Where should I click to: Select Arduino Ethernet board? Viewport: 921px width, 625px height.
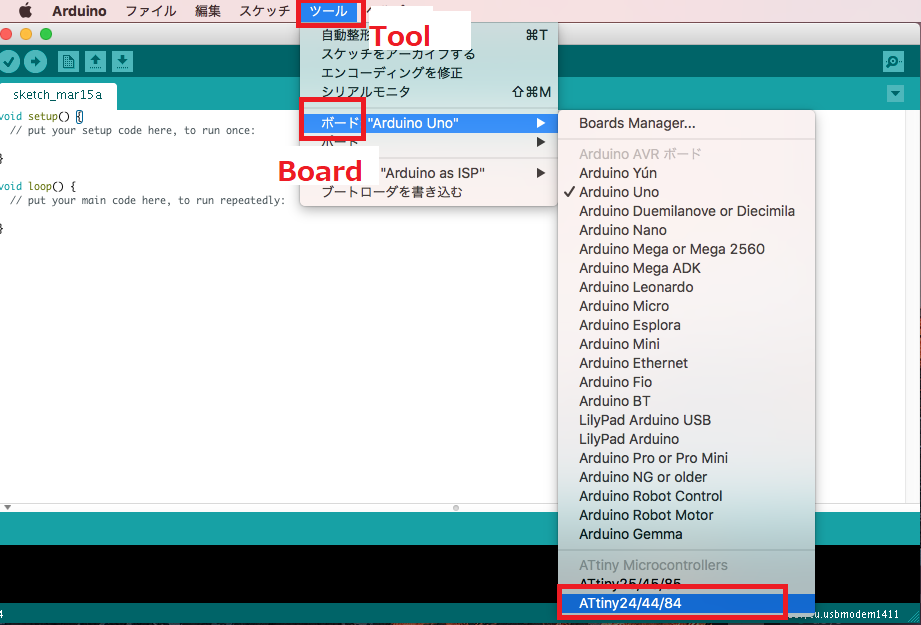(686, 363)
